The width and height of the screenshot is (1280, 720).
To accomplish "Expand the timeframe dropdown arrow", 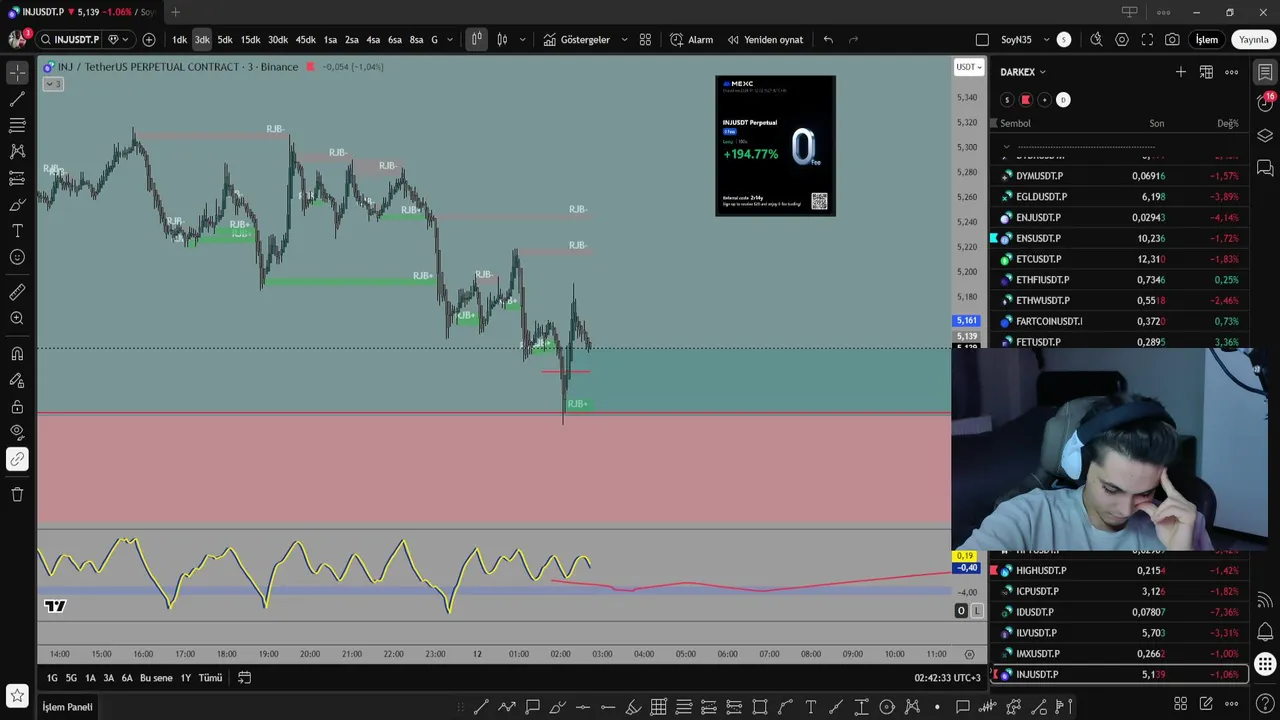I will pyautogui.click(x=450, y=40).
